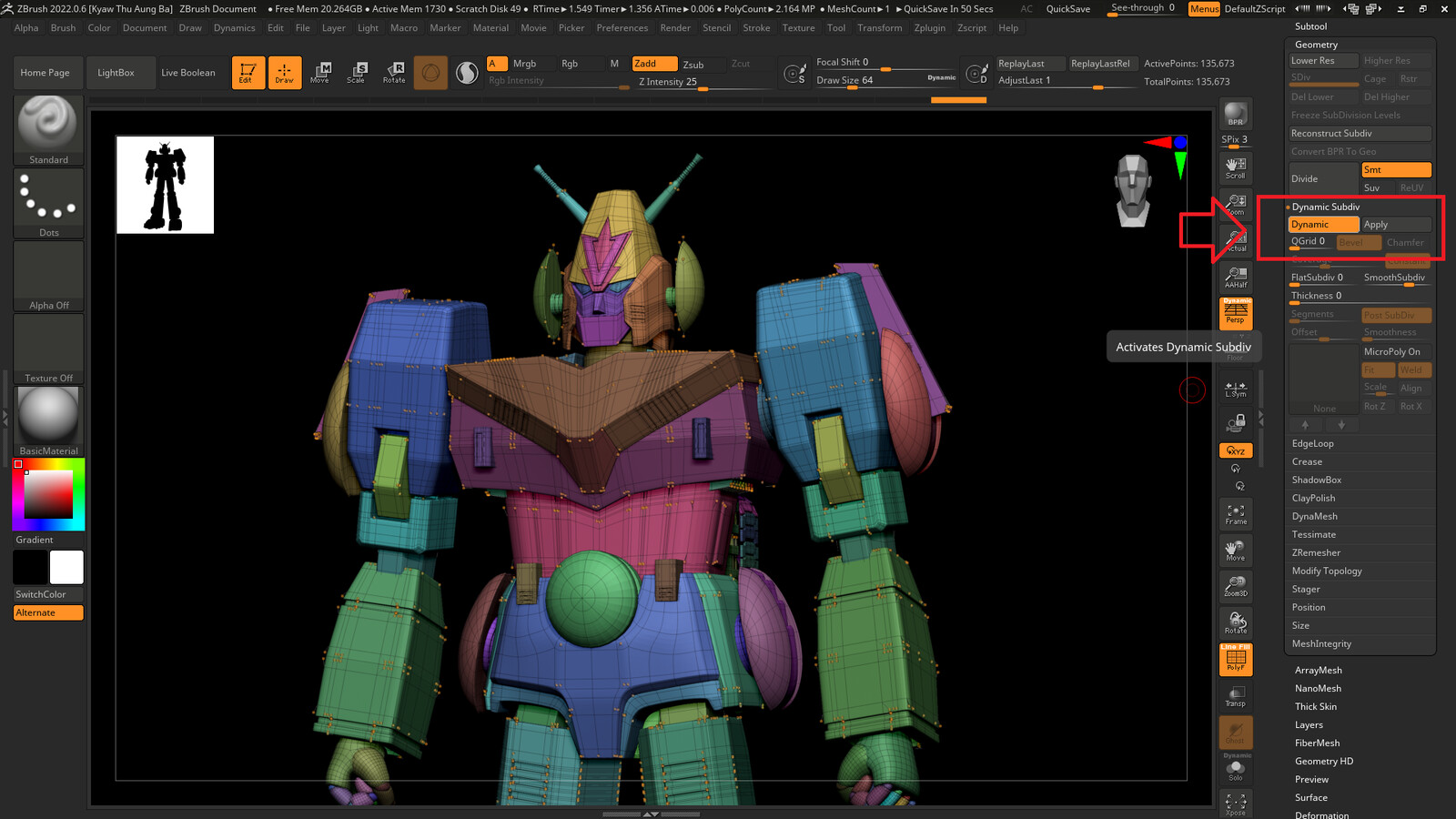This screenshot has height=819, width=1456.
Task: Open the Render menu
Action: point(675,28)
